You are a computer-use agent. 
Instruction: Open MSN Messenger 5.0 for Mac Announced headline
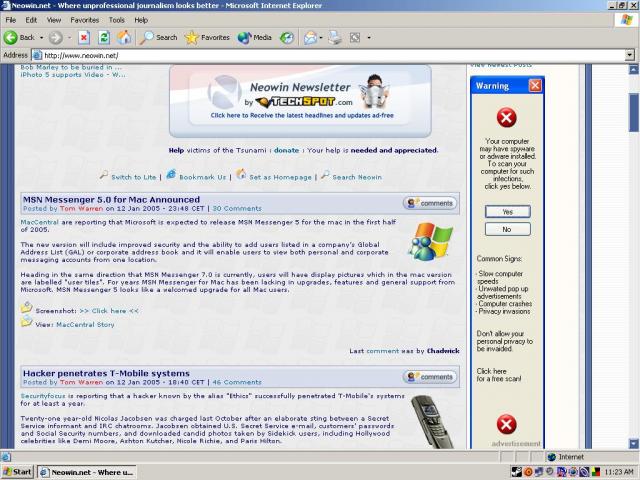(x=111, y=200)
